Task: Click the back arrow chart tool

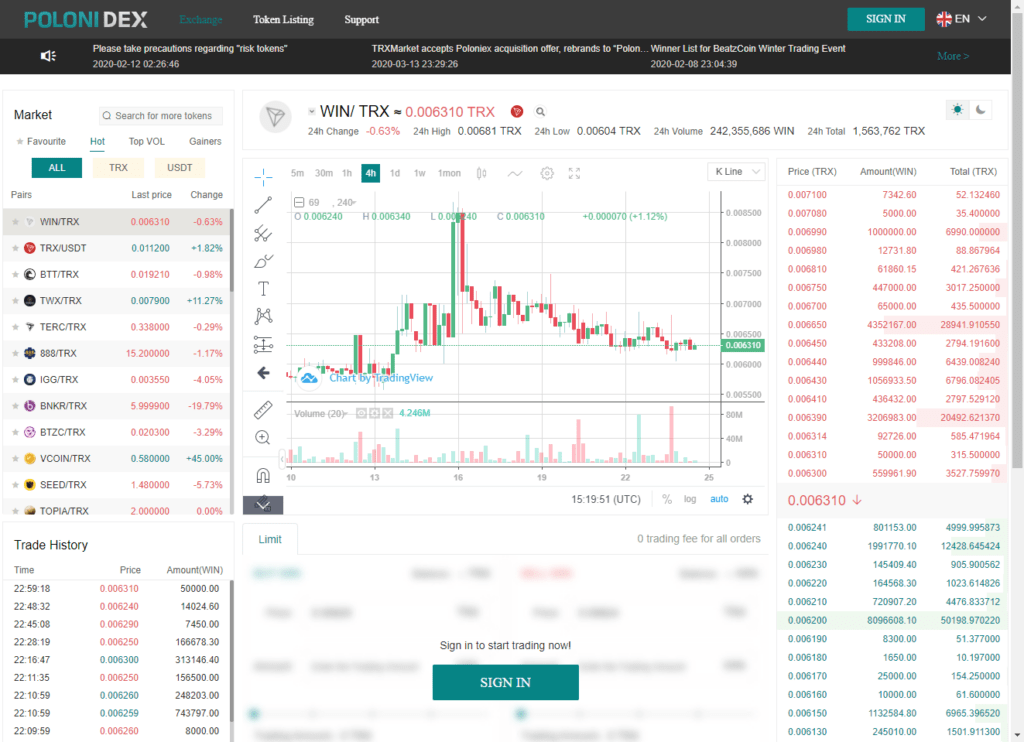Action: 263,373
